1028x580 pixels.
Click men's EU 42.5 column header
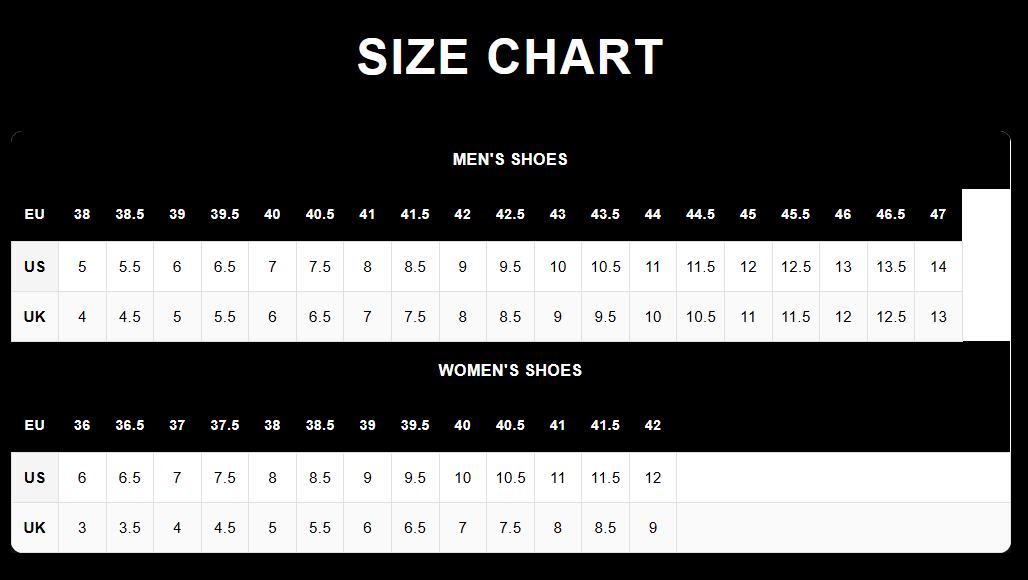510,214
